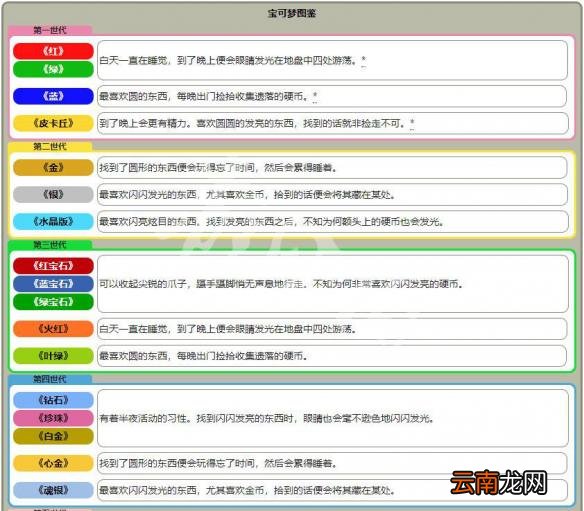Click the 《钻石》 version label
The width and height of the screenshot is (584, 511).
[53, 400]
